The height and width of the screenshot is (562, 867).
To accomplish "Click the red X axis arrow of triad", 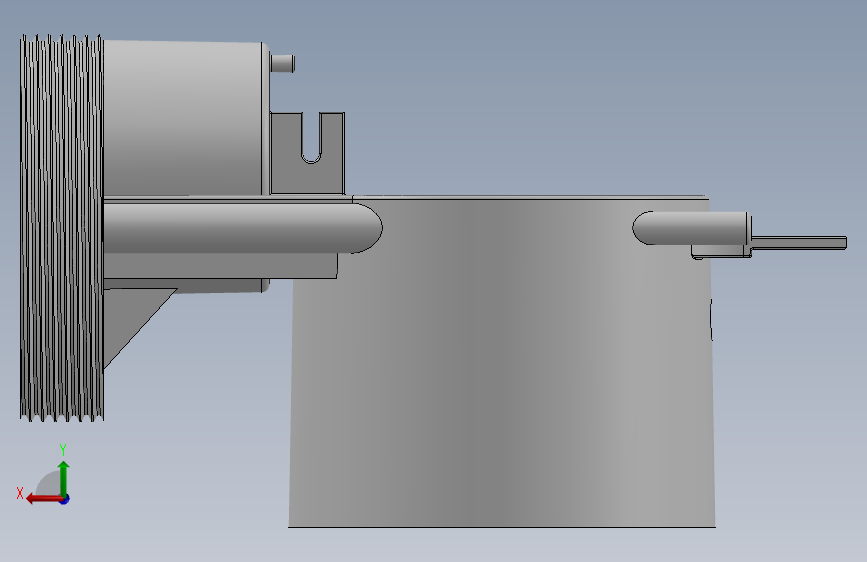I will click(x=43, y=499).
